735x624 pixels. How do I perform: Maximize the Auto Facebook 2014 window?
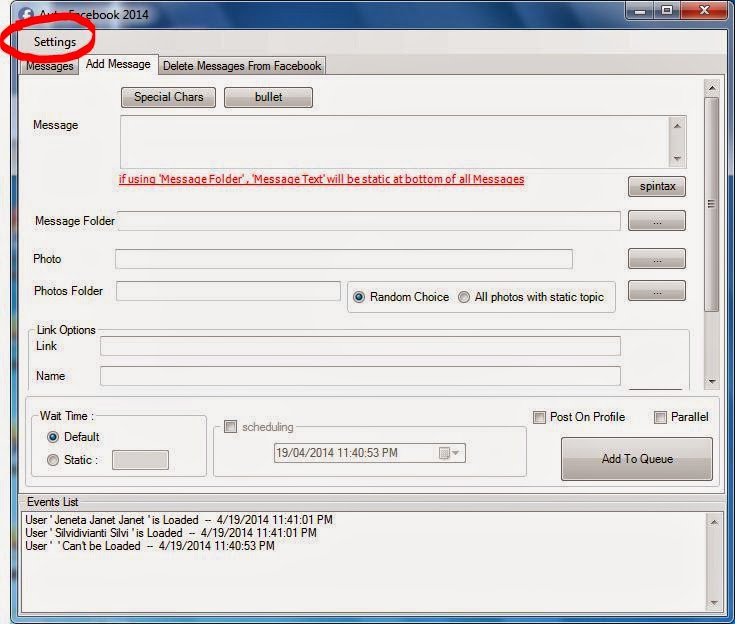(667, 10)
